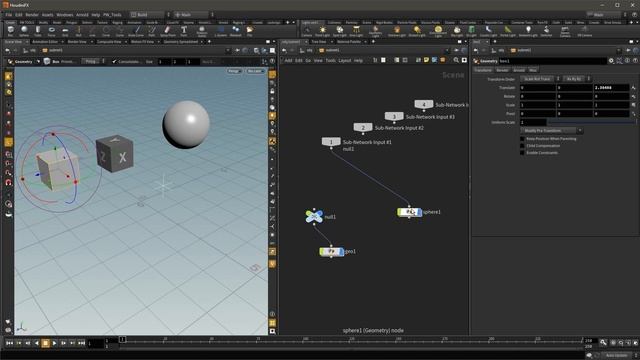Click the network editor find magnifier icon

[456, 60]
